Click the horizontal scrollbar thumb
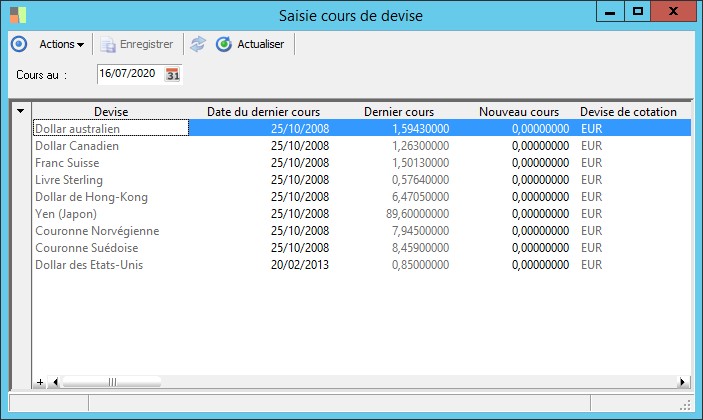703x420 pixels. (110, 382)
